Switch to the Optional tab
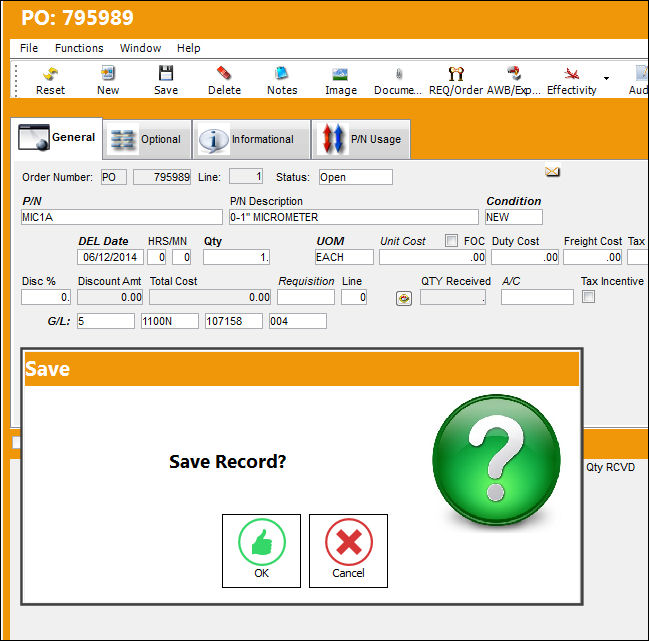This screenshot has height=641, width=649. coord(147,139)
